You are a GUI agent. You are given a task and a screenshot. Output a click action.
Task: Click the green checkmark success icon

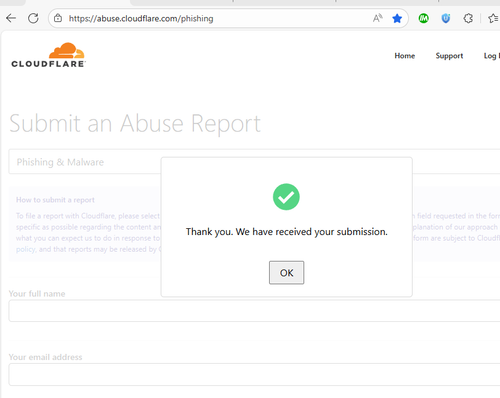(x=286, y=197)
